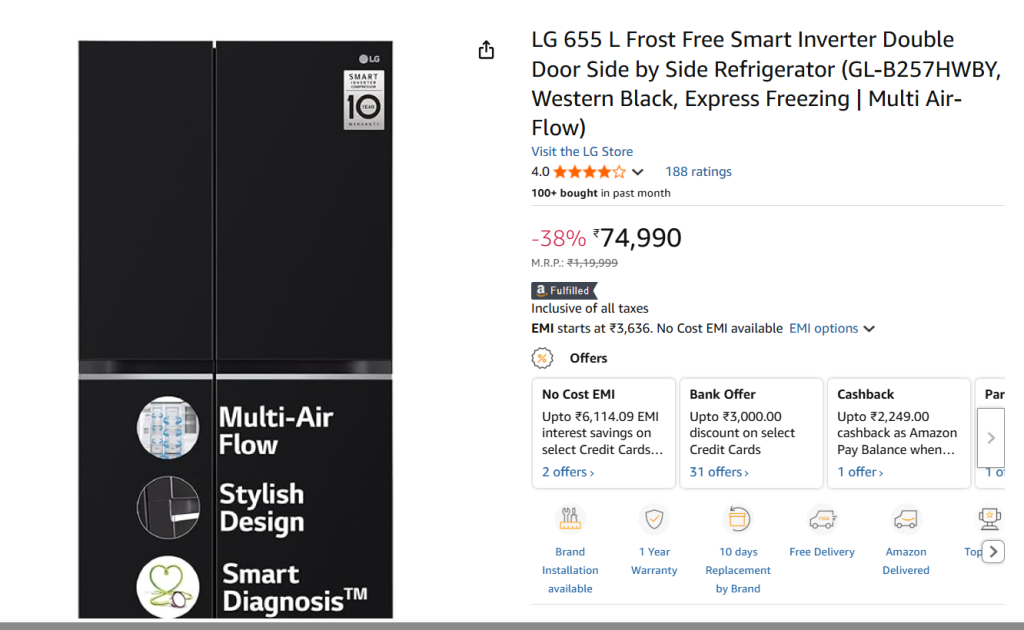1024x630 pixels.
Task: Click the 10 days Replacement by Brand text
Action: point(738,570)
